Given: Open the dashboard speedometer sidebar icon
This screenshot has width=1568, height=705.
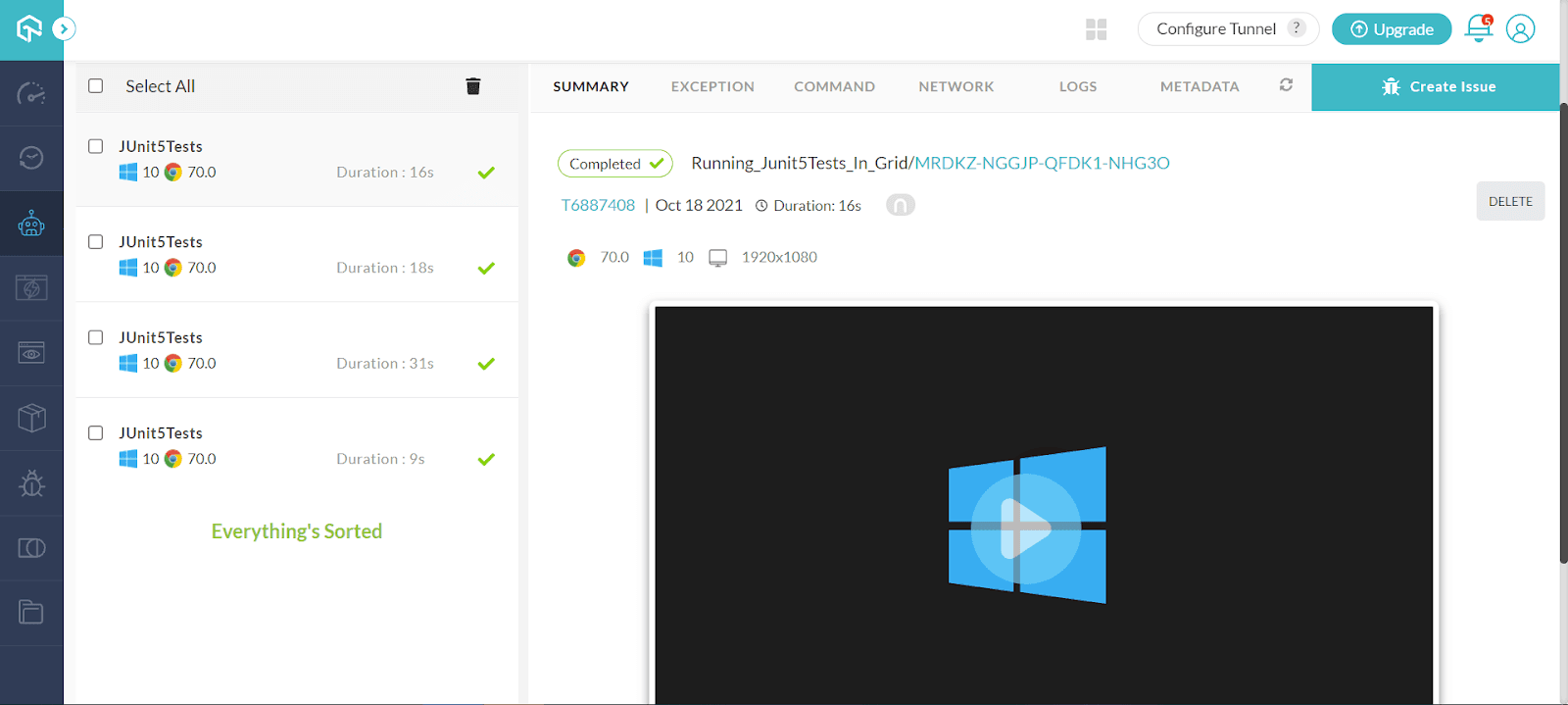Looking at the screenshot, I should (x=31, y=93).
